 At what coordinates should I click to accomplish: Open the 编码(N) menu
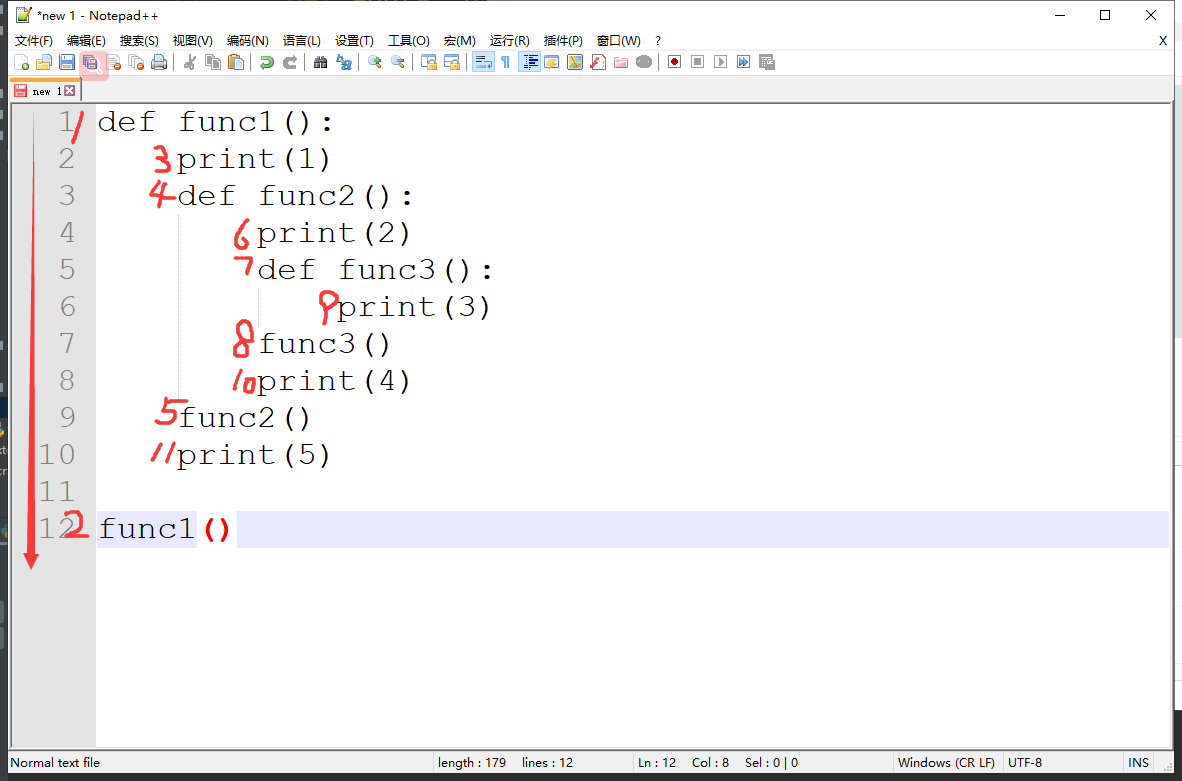coord(248,41)
